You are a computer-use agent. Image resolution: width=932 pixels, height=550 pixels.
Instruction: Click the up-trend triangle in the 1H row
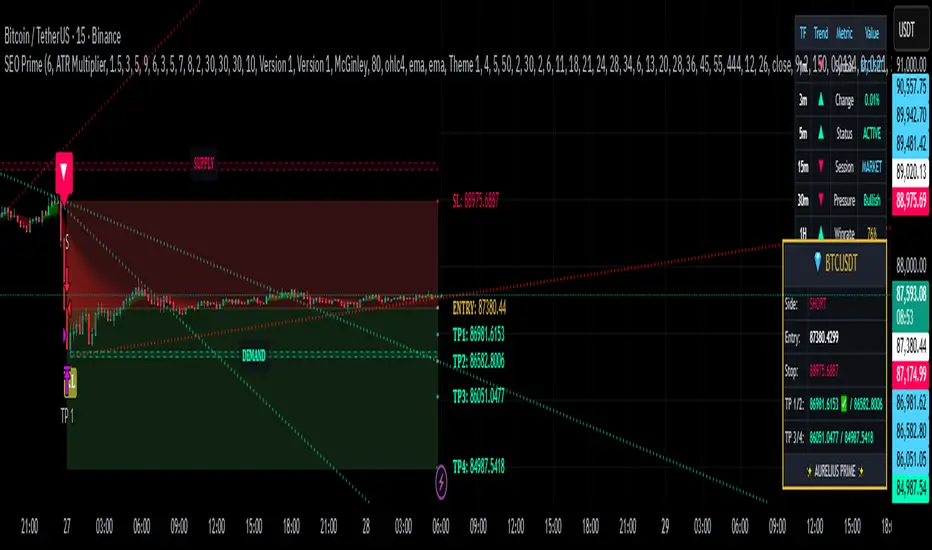(x=821, y=232)
